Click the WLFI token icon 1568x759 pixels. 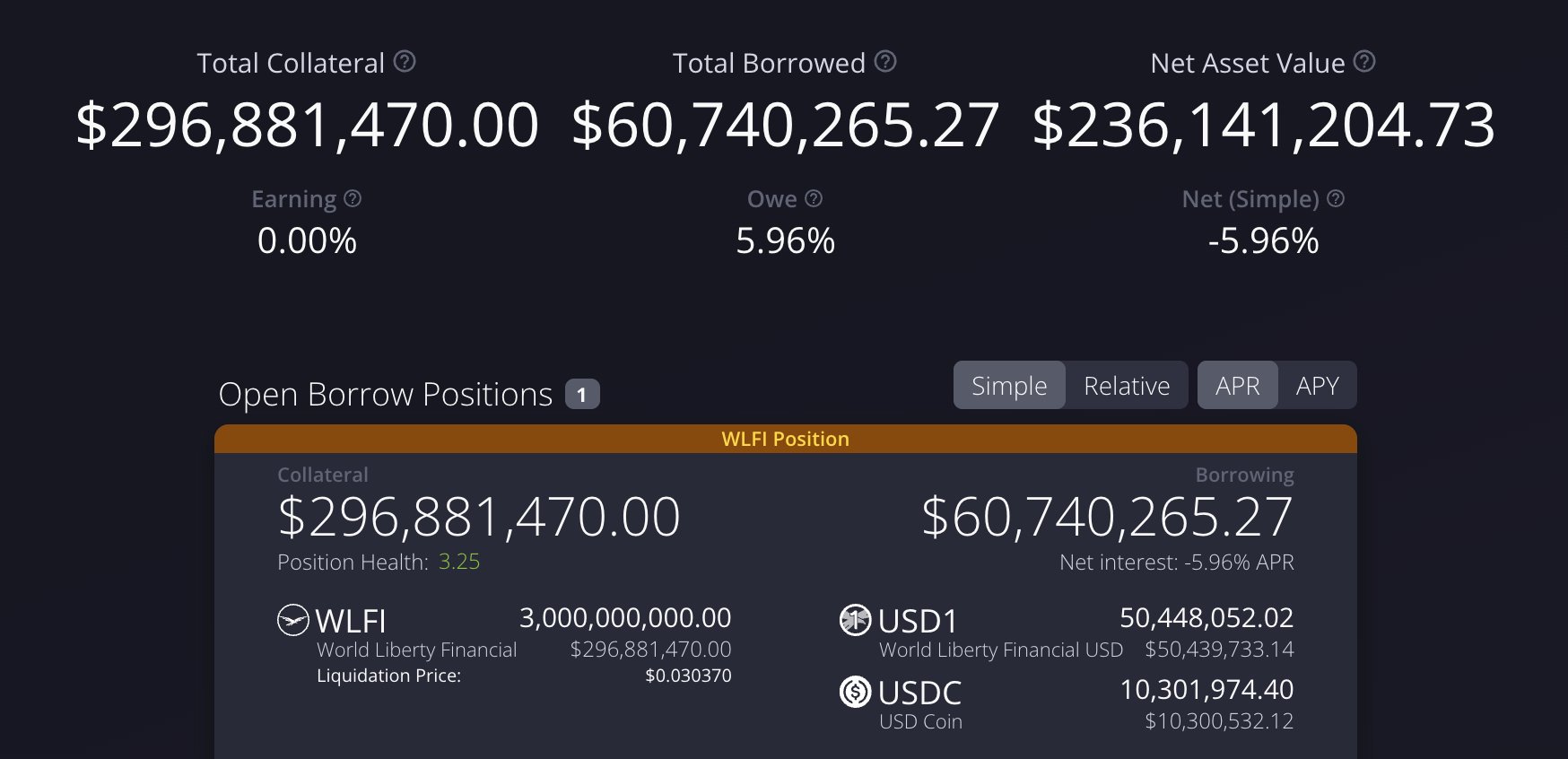coord(293,620)
